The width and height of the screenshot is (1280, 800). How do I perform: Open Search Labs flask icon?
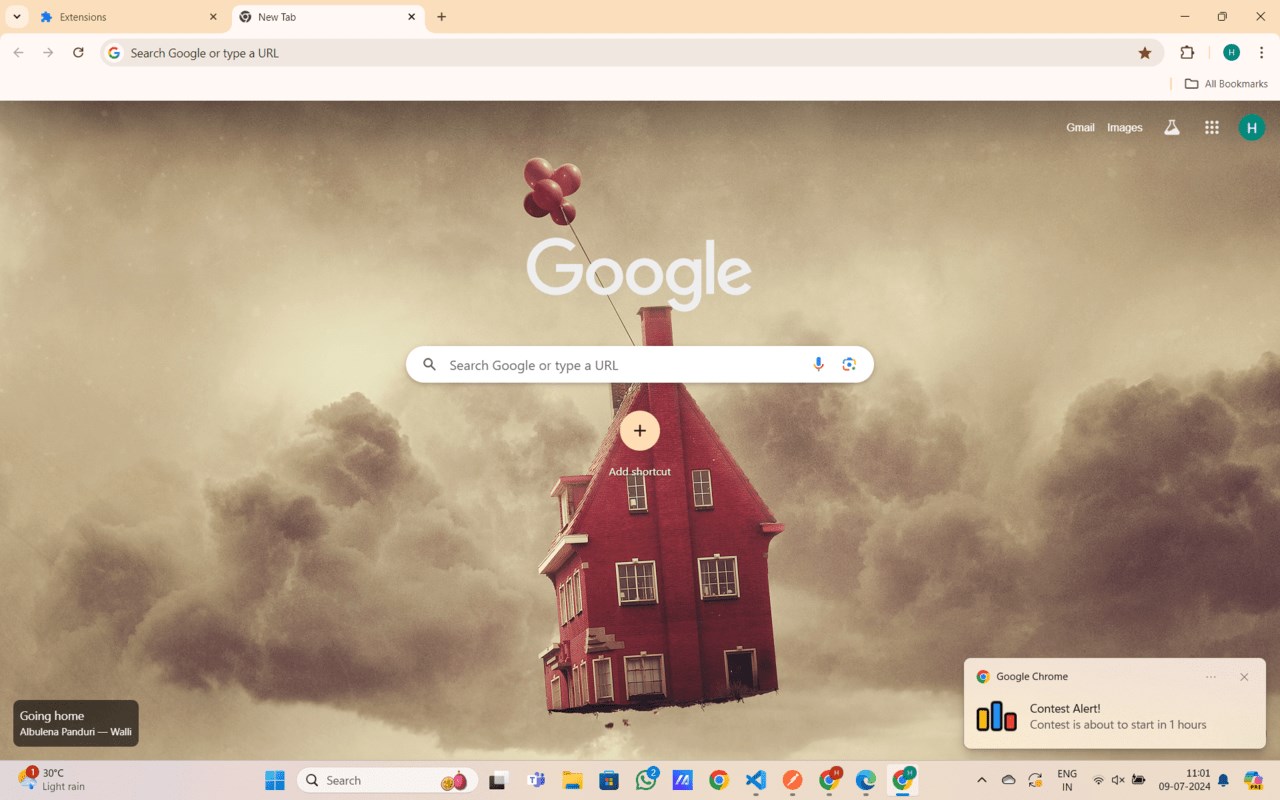[x=1172, y=127]
